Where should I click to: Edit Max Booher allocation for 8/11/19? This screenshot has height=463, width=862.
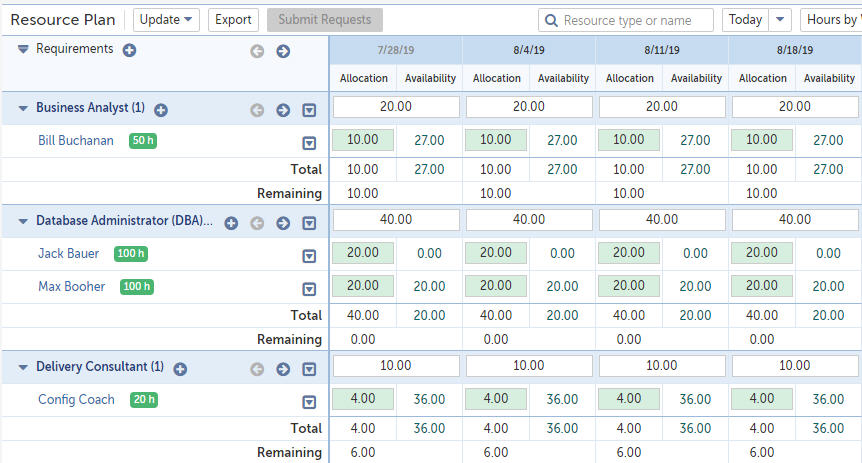pyautogui.click(x=629, y=286)
